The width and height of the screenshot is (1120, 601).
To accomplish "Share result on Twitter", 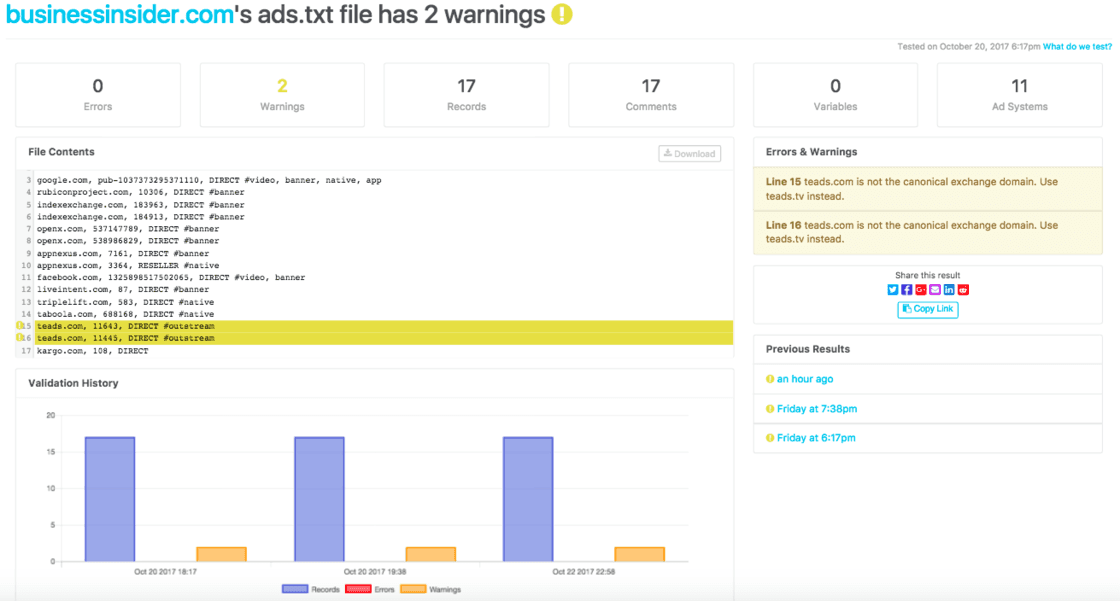I will [892, 289].
